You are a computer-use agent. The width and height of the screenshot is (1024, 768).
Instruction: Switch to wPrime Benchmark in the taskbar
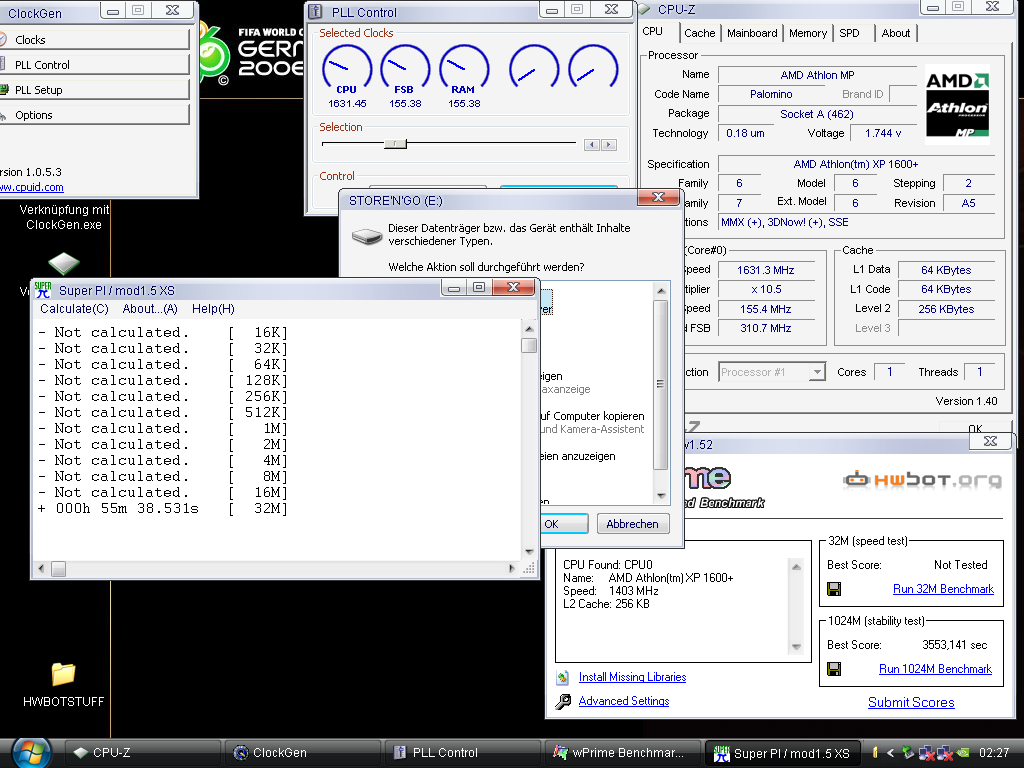tap(621, 752)
